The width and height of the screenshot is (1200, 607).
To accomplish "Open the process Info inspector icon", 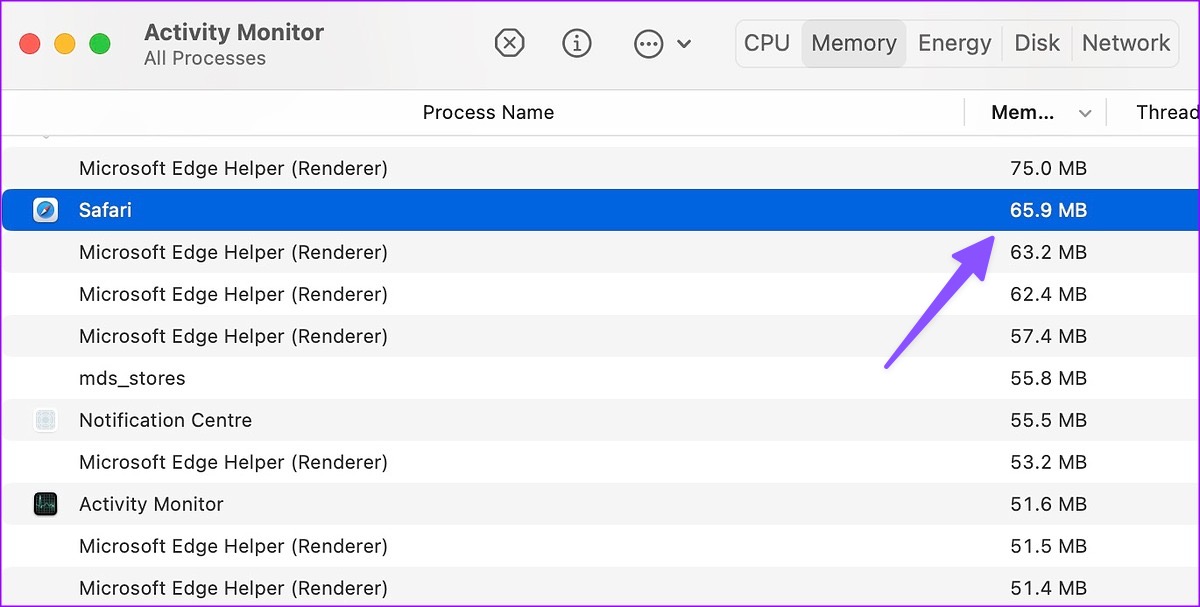I will coord(577,43).
